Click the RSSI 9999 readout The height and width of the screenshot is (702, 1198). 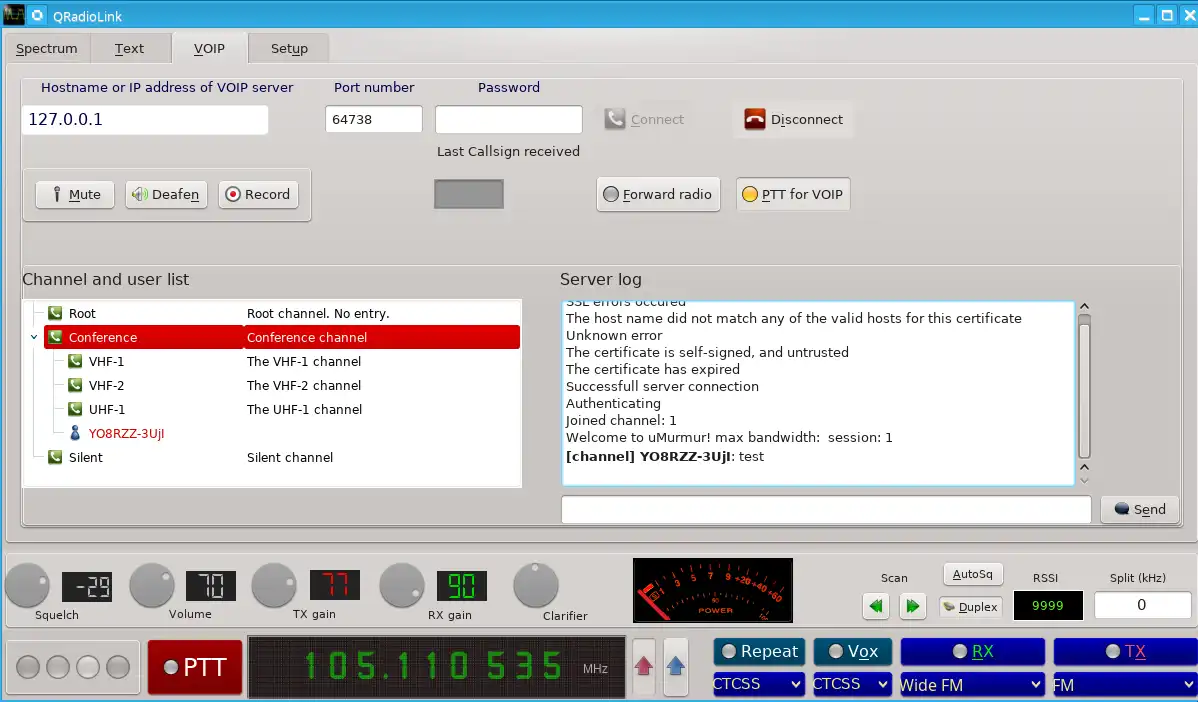tap(1047, 606)
